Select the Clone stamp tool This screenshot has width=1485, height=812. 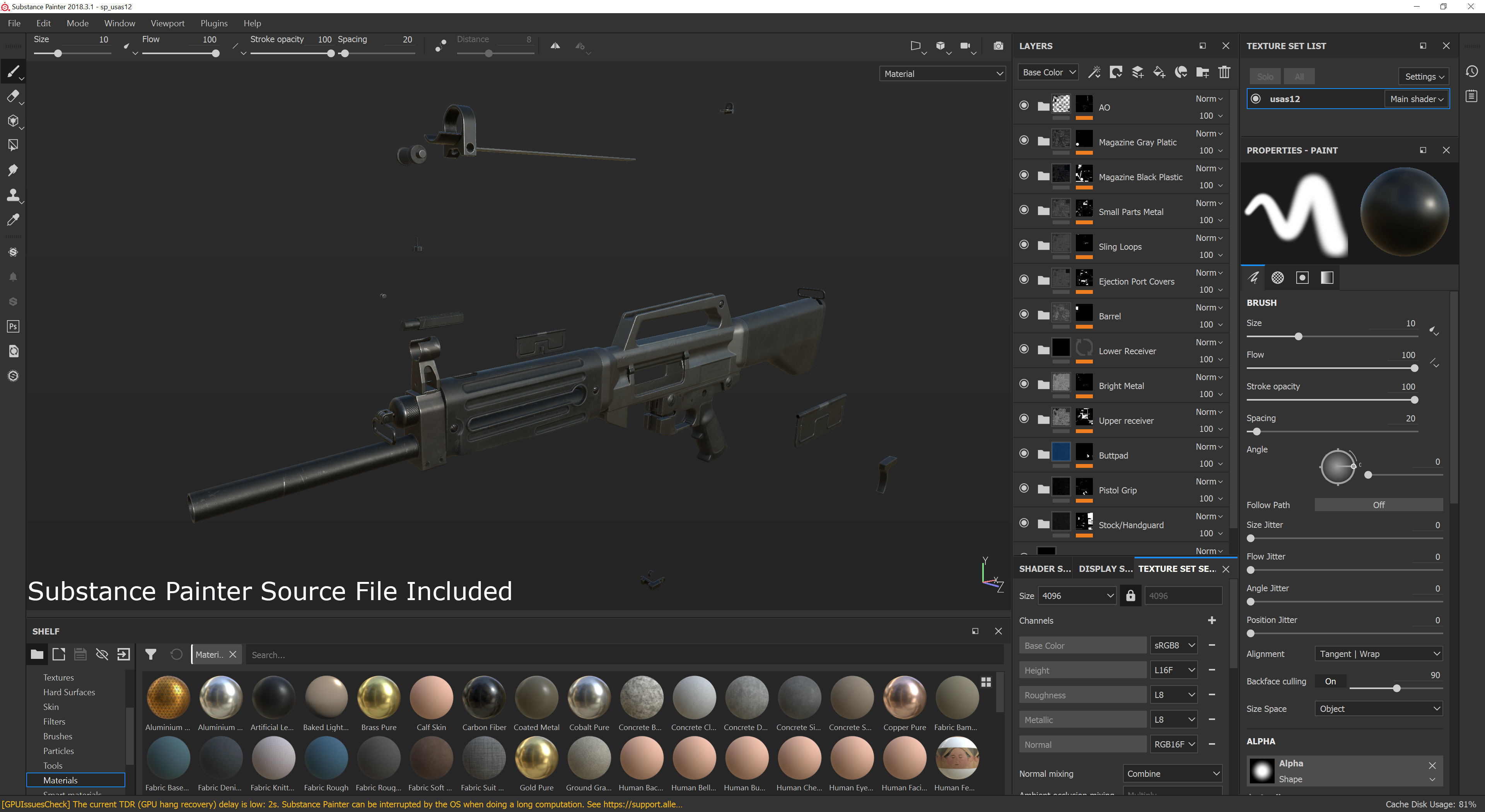pyautogui.click(x=13, y=195)
